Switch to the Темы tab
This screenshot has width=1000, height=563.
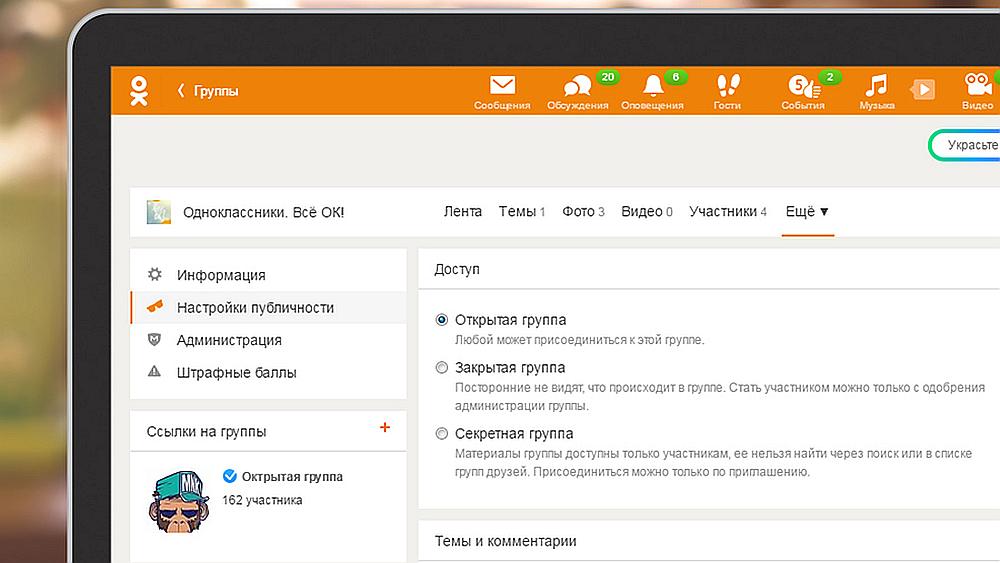pyautogui.click(x=522, y=212)
